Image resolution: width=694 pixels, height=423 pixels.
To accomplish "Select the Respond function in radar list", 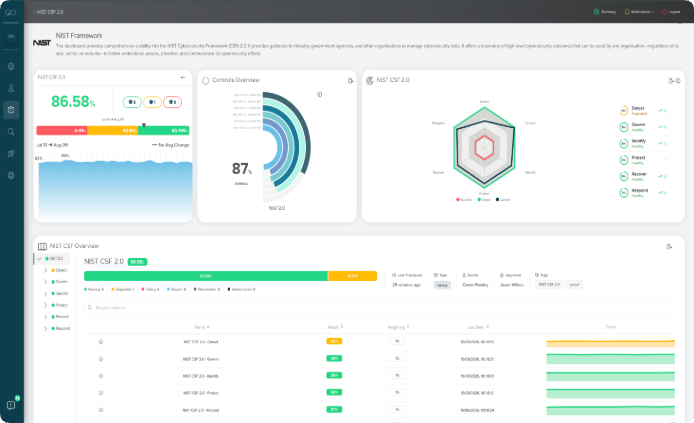I will [643, 192].
